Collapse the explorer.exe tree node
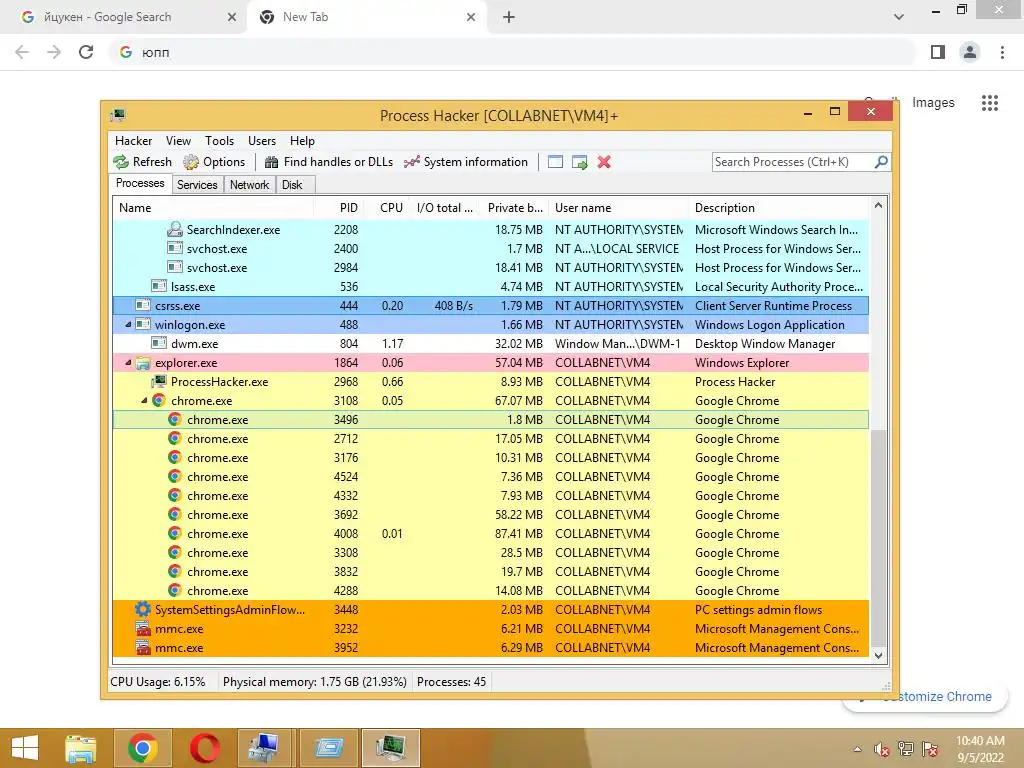Image resolution: width=1024 pixels, height=768 pixels. (x=128, y=362)
